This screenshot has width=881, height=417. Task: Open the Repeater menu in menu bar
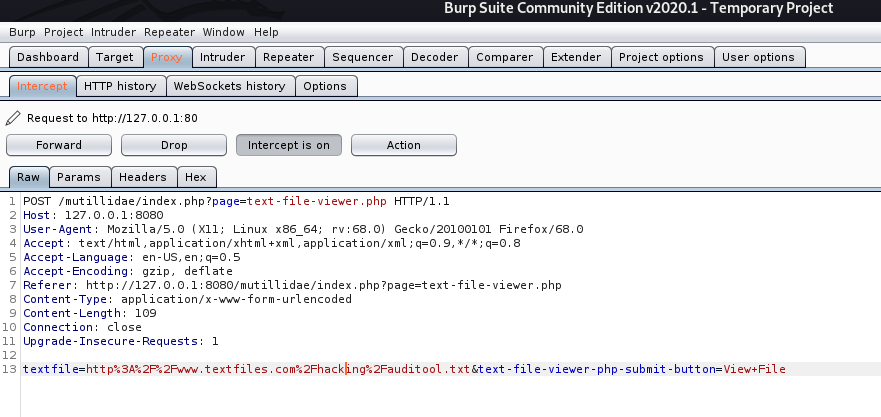pyautogui.click(x=169, y=32)
